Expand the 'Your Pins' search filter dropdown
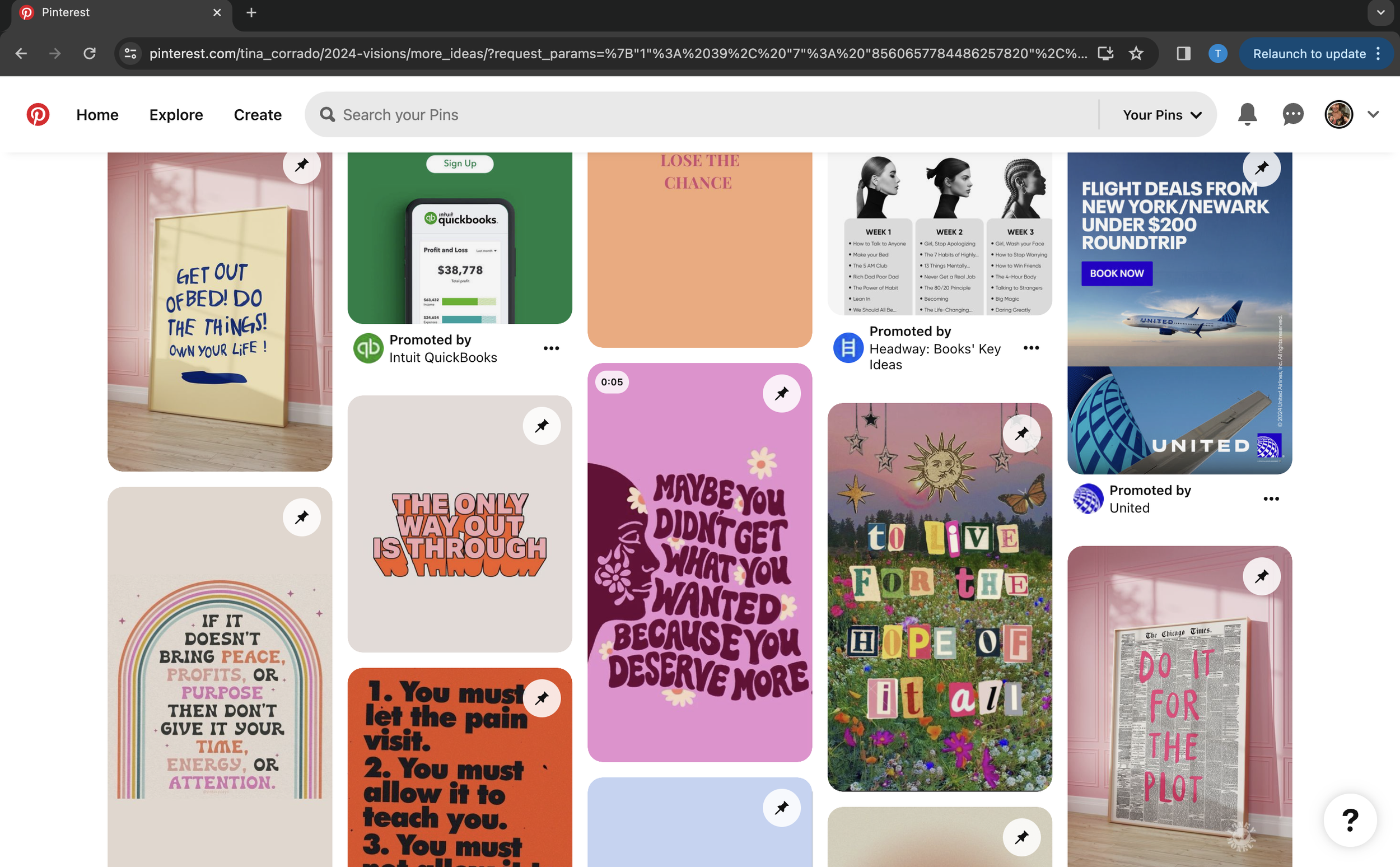The image size is (1400, 867). (1162, 115)
